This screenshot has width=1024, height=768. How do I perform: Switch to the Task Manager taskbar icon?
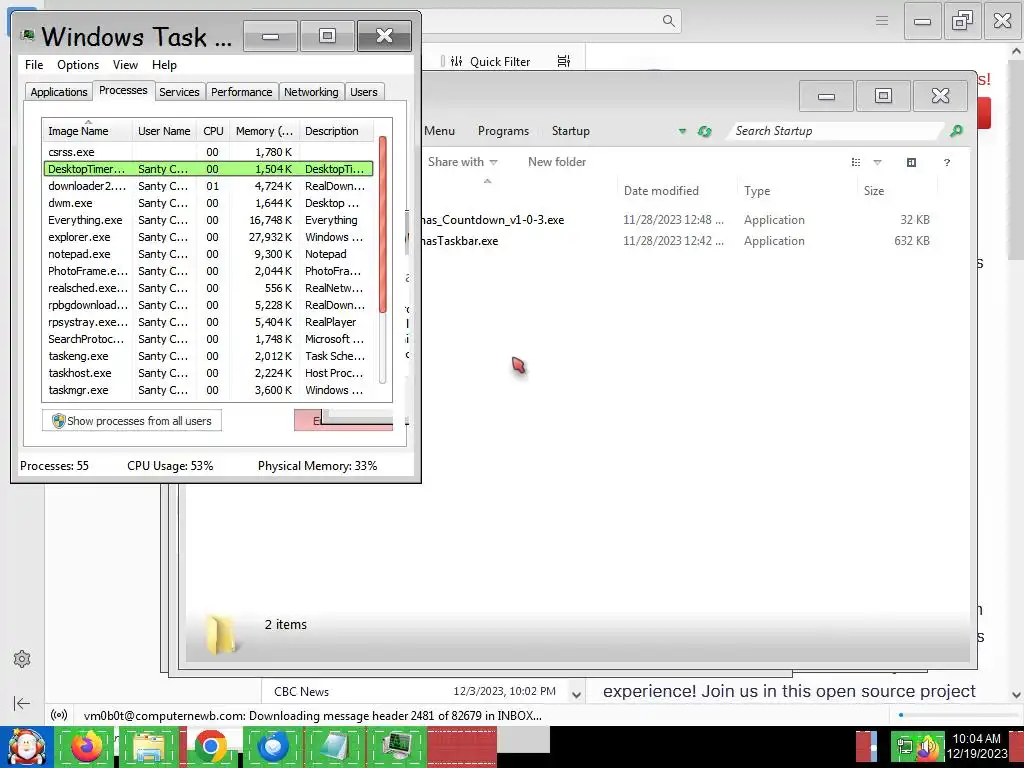tap(396, 747)
